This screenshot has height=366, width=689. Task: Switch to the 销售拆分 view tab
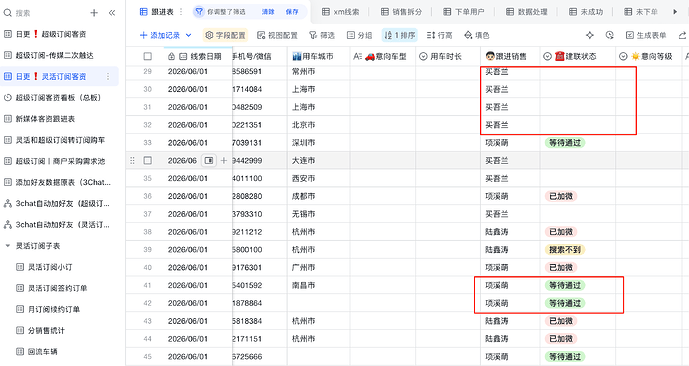tap(401, 12)
